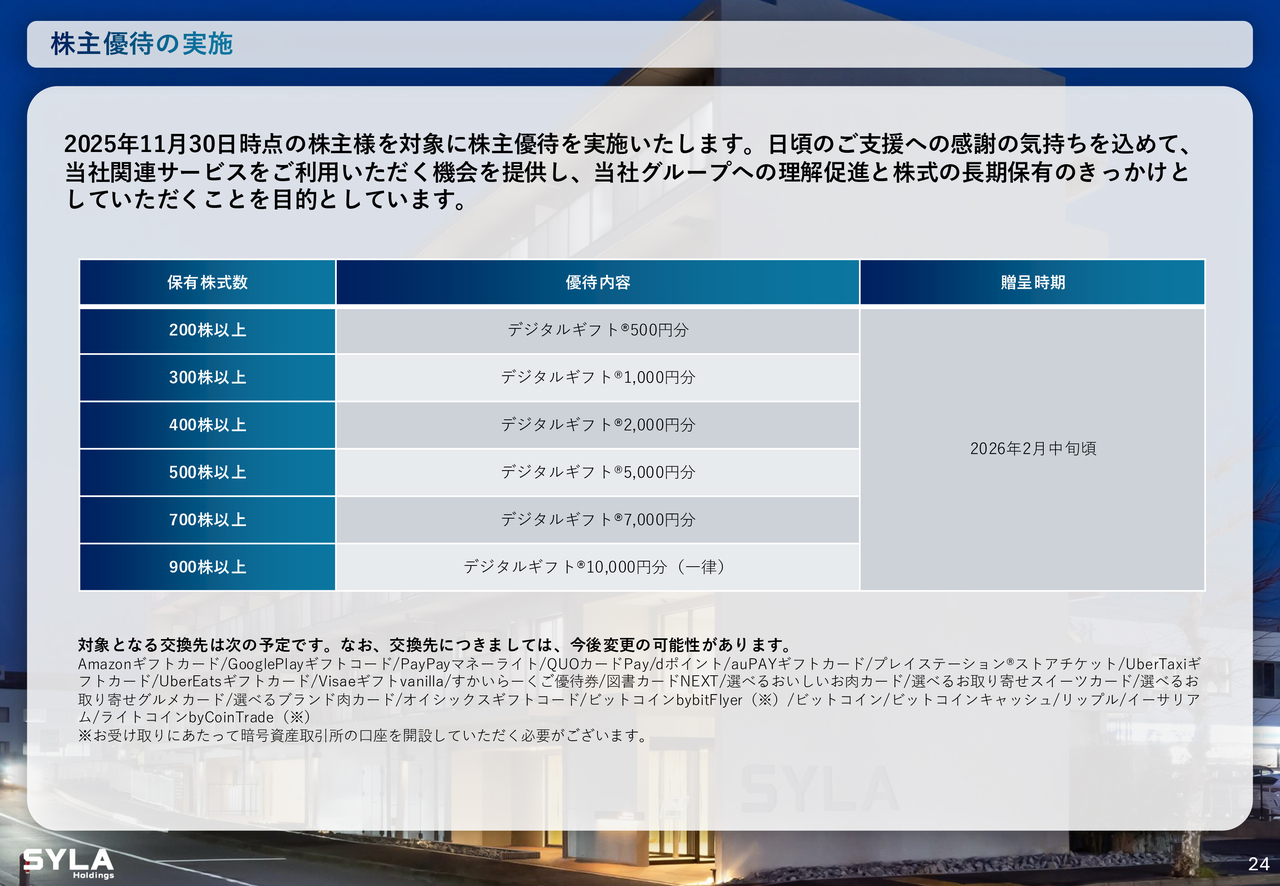Click the SYLA Holdings logo
This screenshot has width=1280, height=886.
click(x=68, y=863)
